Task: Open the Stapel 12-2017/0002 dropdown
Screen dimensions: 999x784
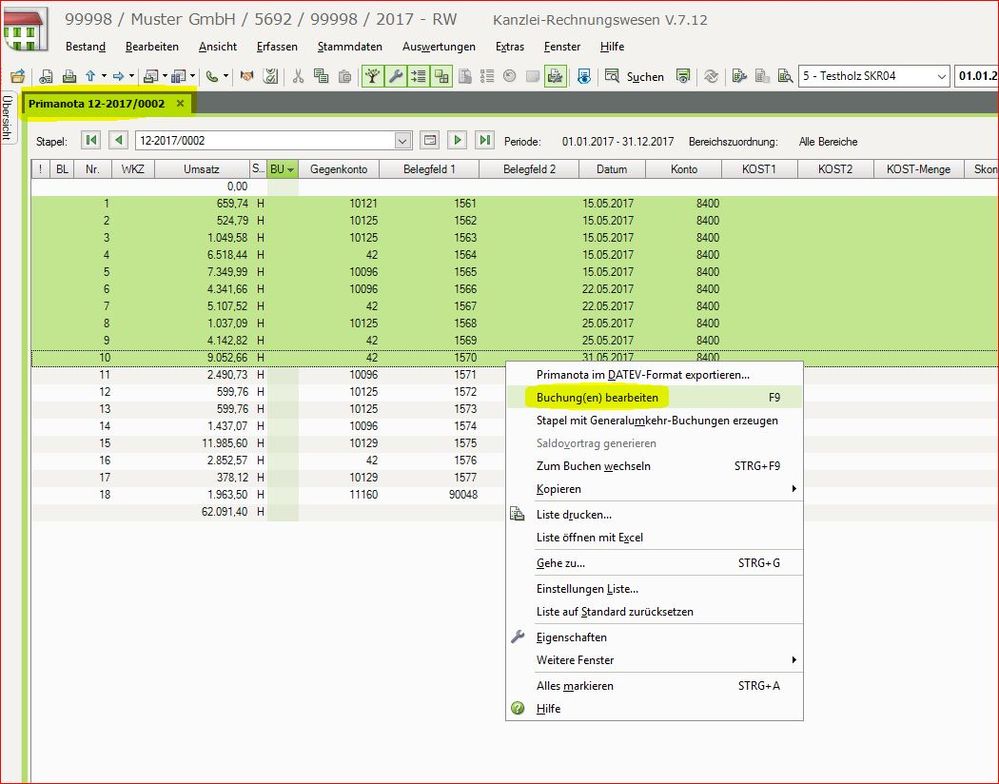Action: click(x=403, y=141)
